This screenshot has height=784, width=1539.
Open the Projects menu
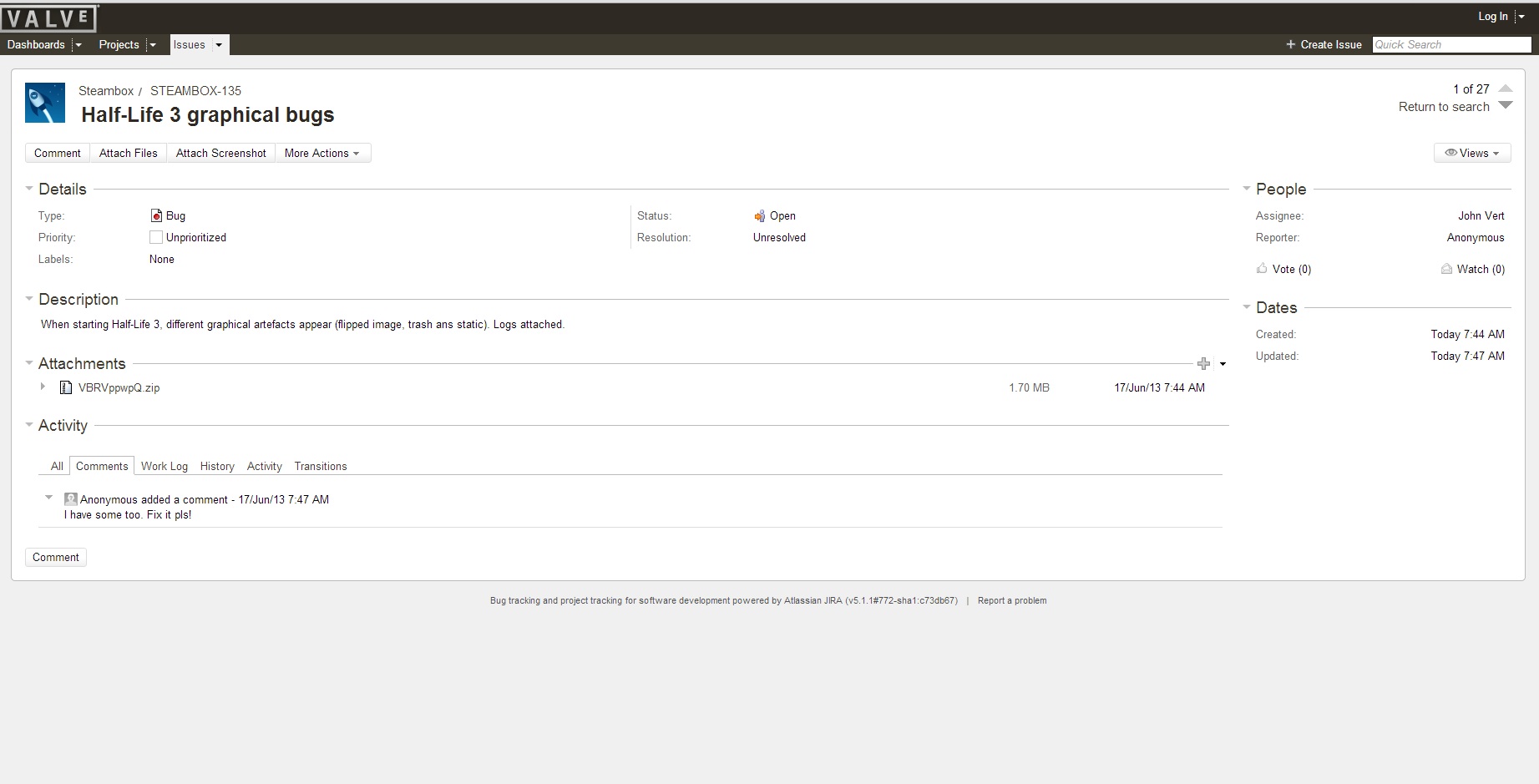[119, 44]
